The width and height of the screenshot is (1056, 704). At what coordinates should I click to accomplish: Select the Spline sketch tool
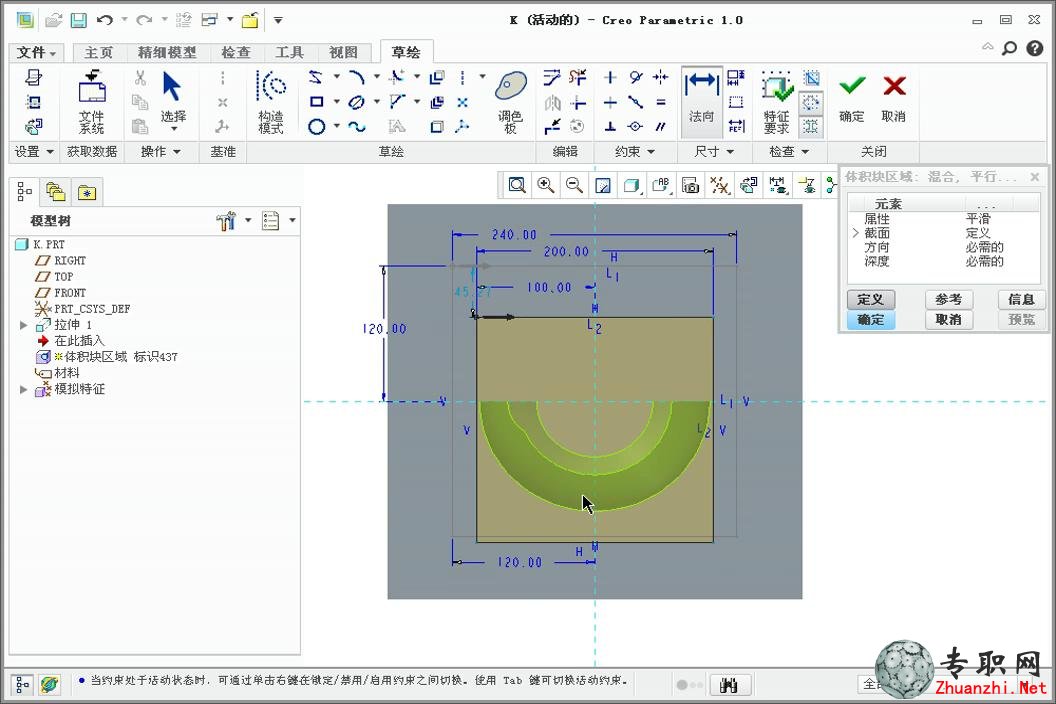point(357,127)
